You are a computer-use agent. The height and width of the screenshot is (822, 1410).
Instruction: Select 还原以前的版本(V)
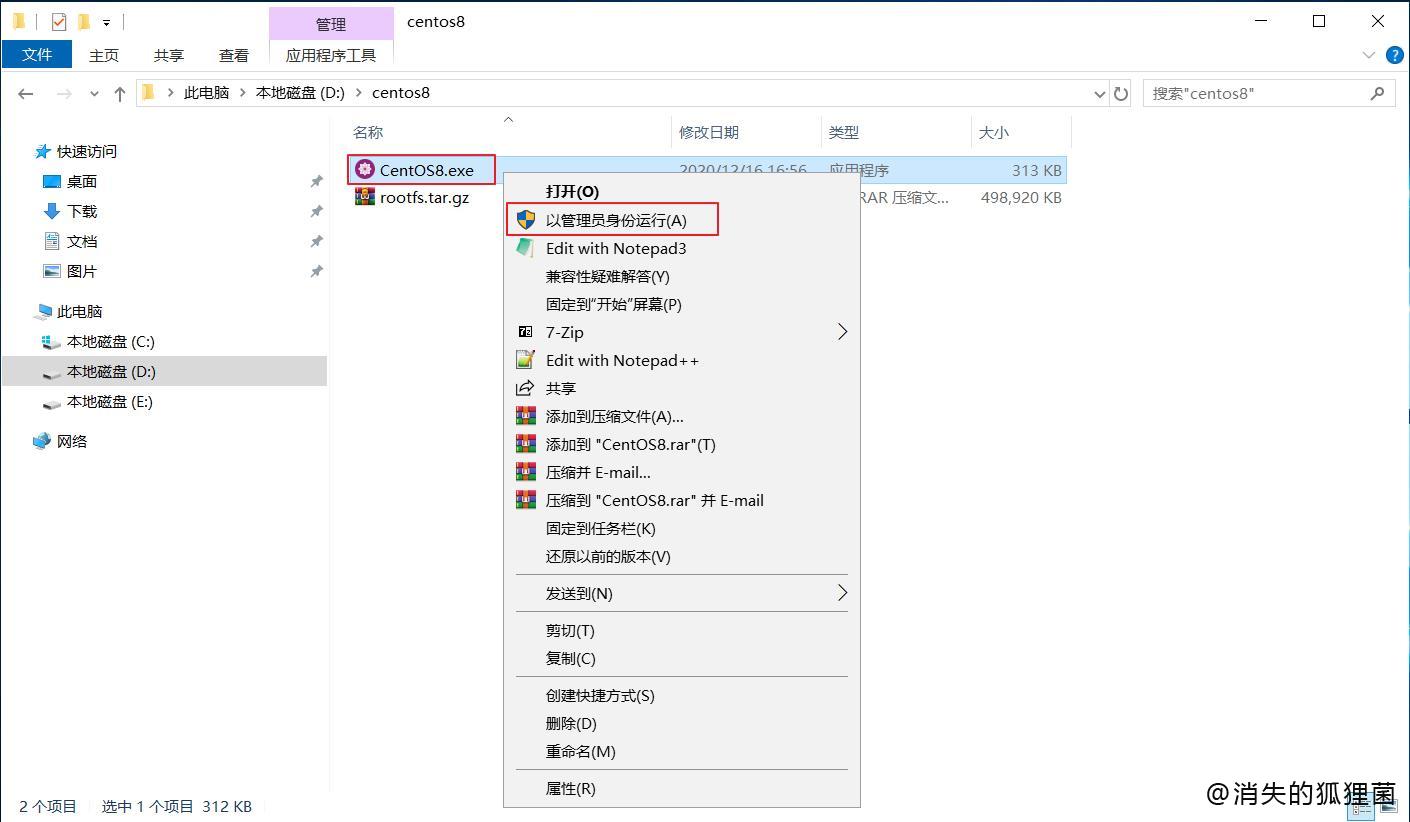(608, 556)
